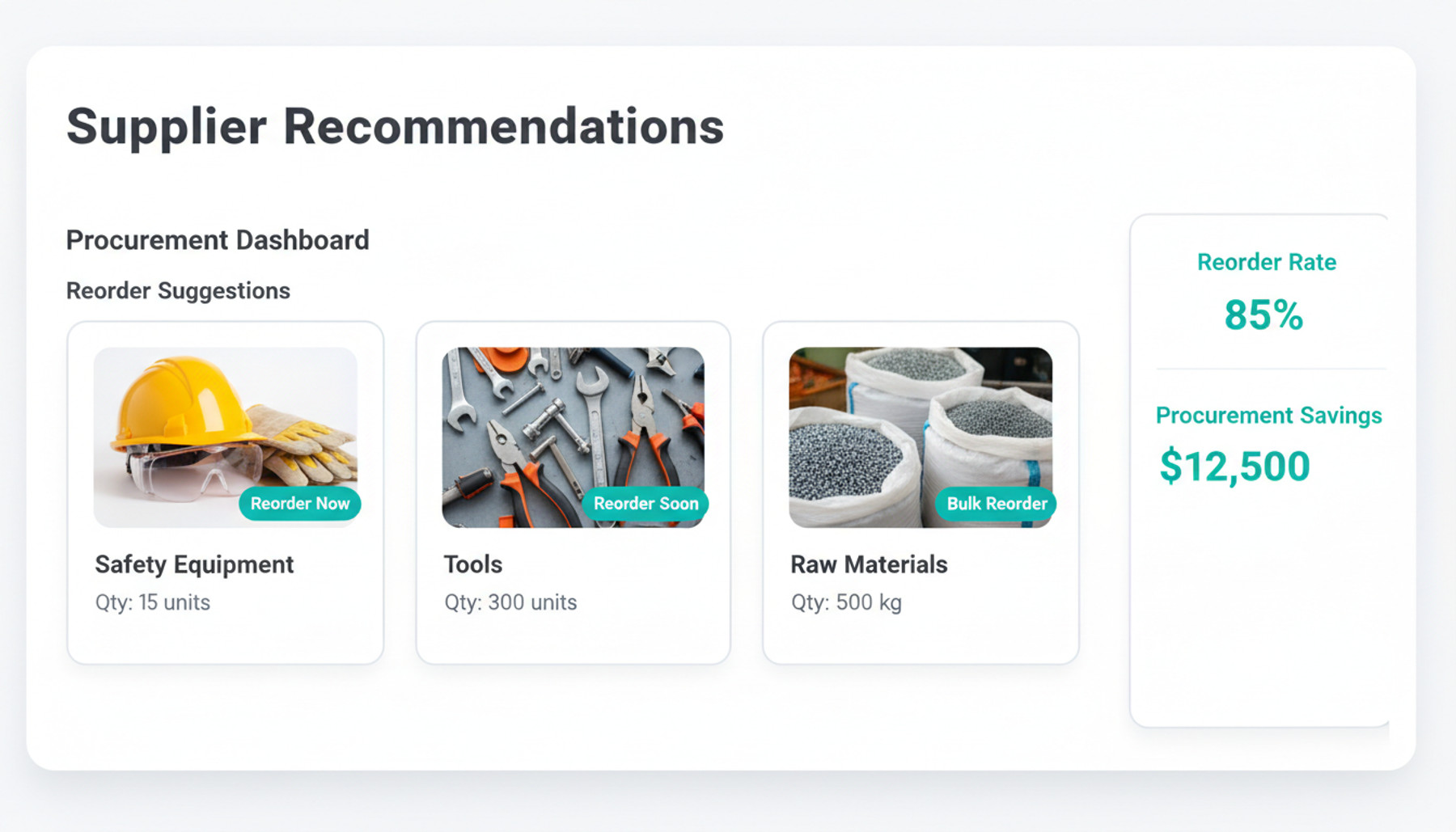This screenshot has width=1456, height=832.
Task: Click the 85% reorder rate value
Action: tap(1263, 315)
